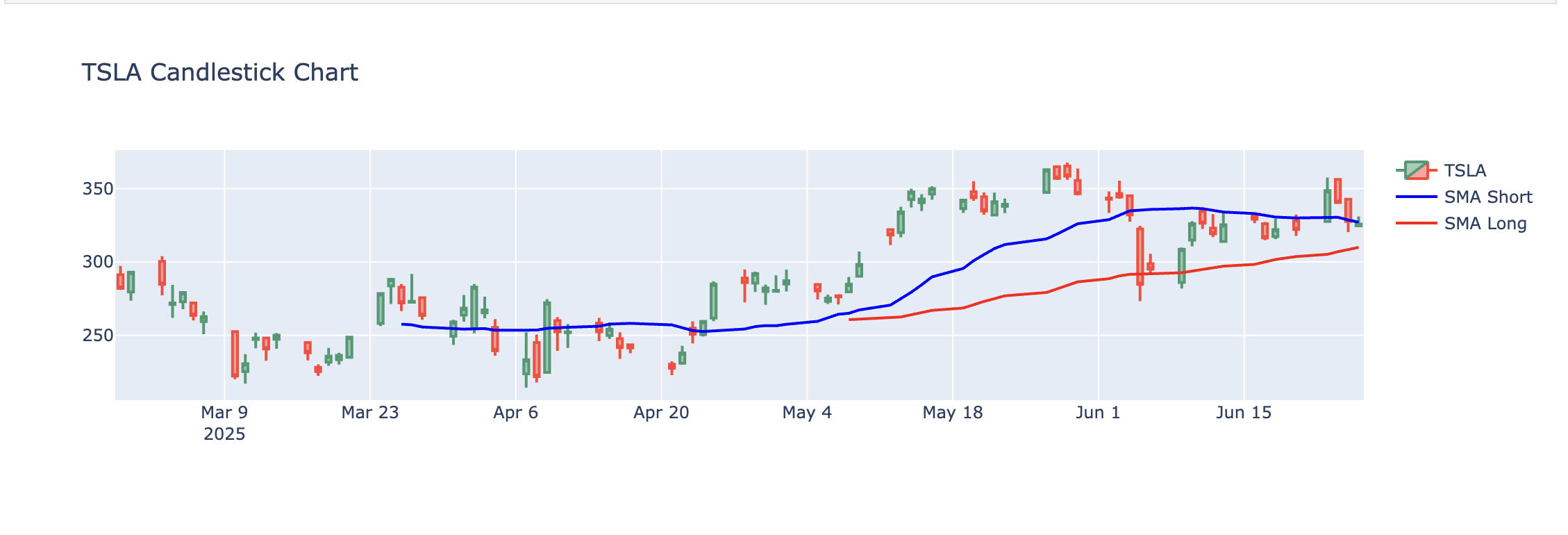Hide the SMA Long legend entry
1568x535 pixels.
click(1461, 223)
